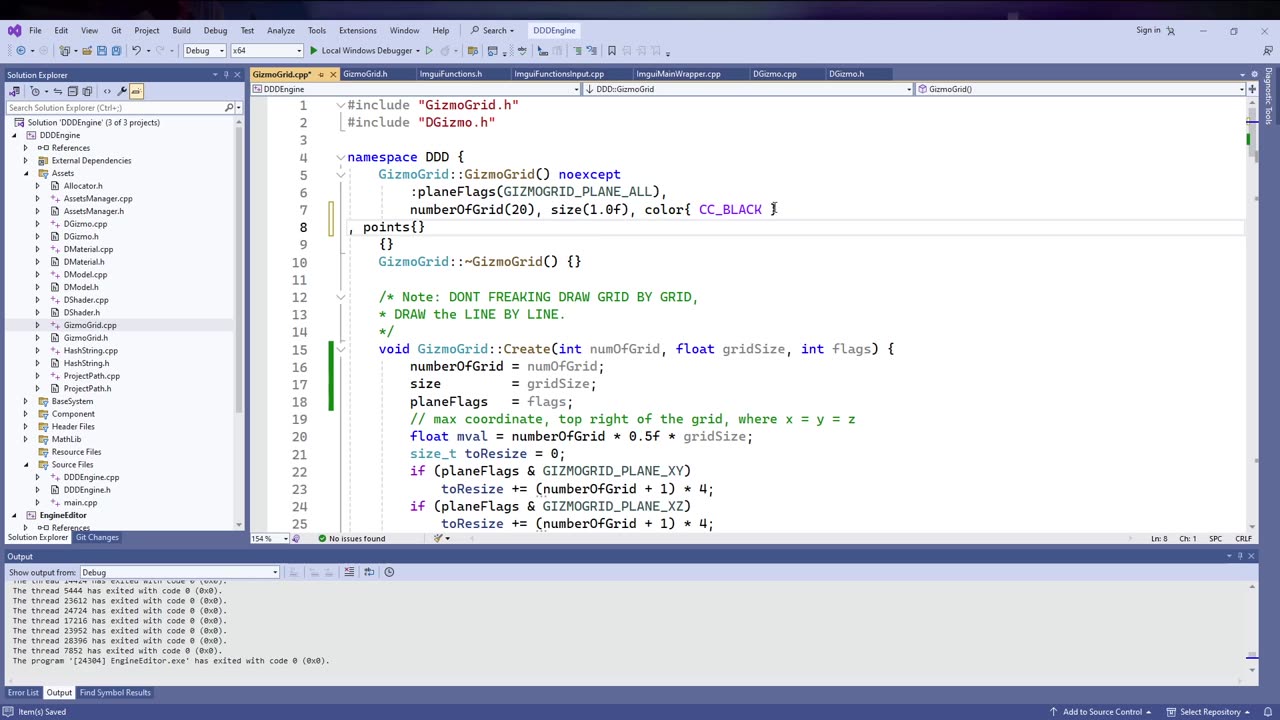This screenshot has width=1280, height=720.
Task: Click the code cleanup broom icon
Action: [x=438, y=538]
